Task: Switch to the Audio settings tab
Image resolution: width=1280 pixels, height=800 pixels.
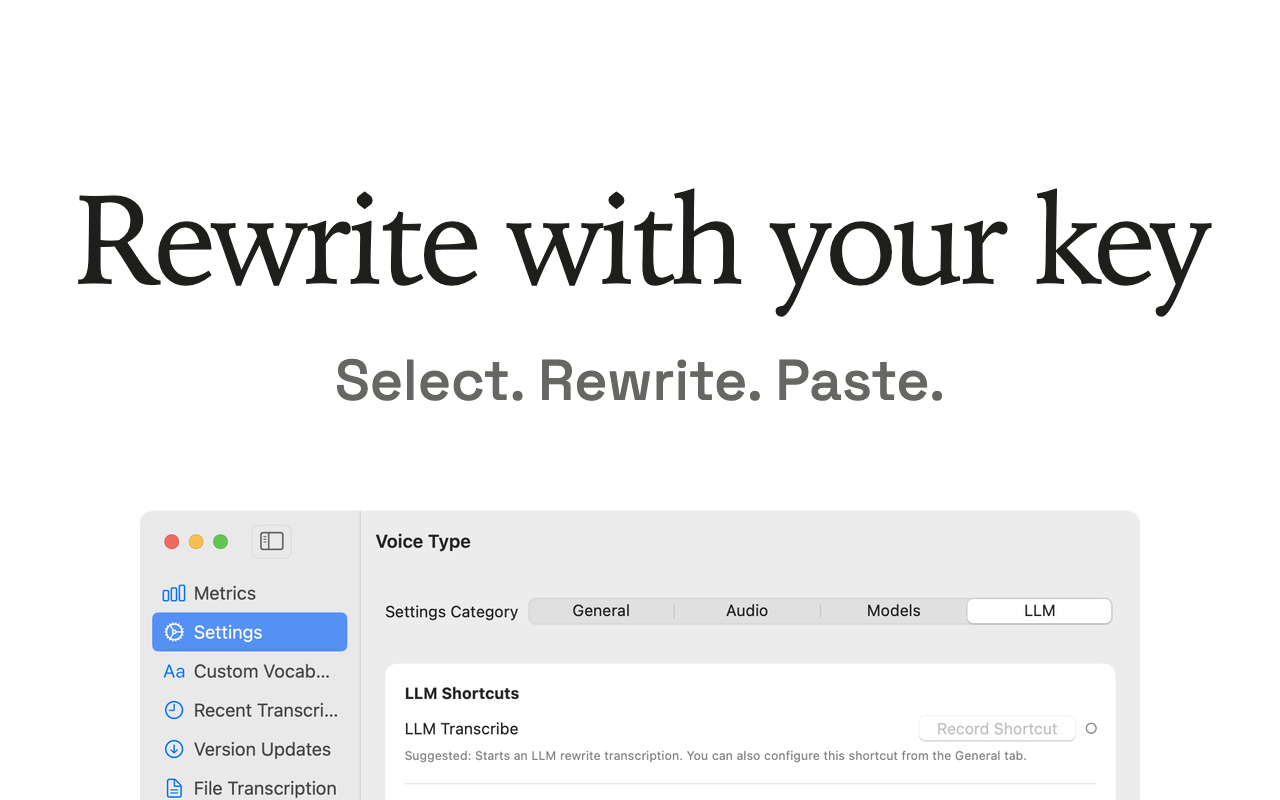Action: click(x=747, y=611)
